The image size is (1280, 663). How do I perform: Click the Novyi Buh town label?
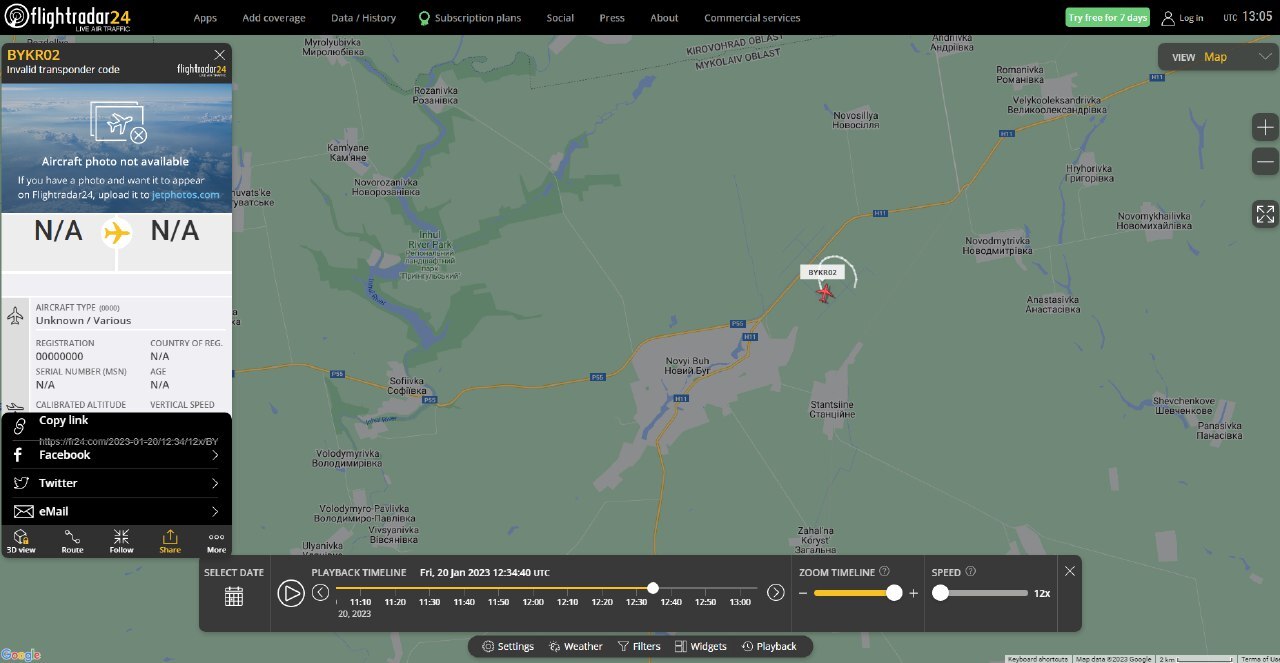pos(686,365)
